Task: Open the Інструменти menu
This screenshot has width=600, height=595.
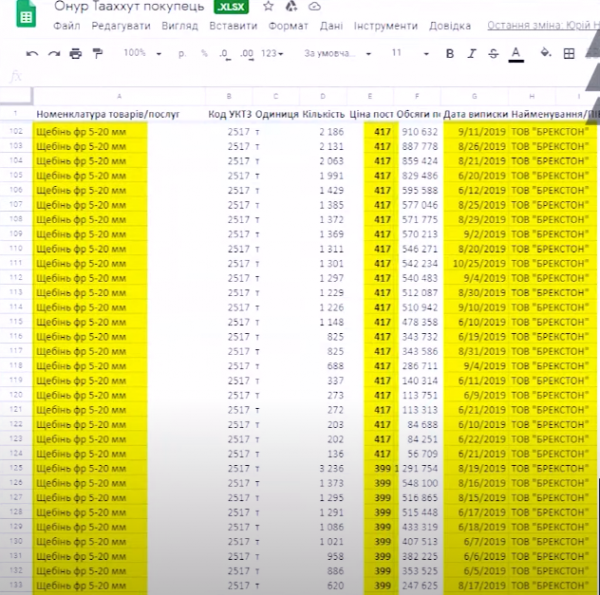Action: coord(386,26)
